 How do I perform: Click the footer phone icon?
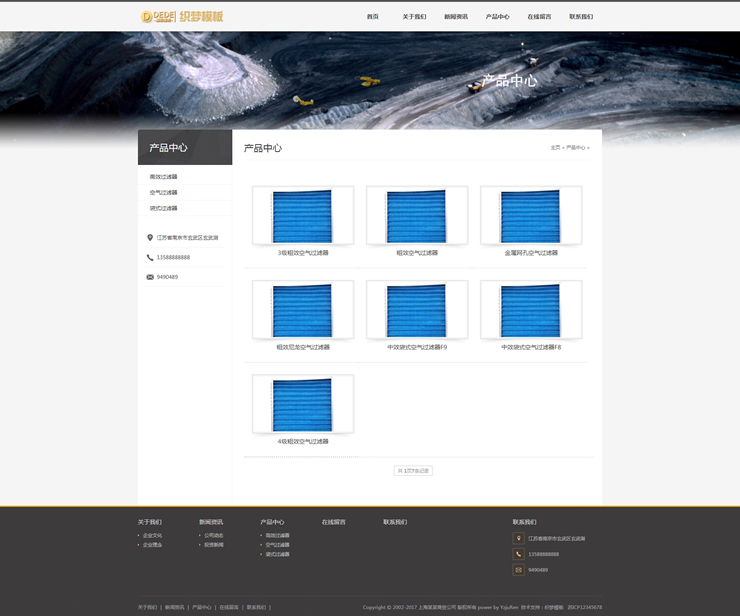point(518,554)
